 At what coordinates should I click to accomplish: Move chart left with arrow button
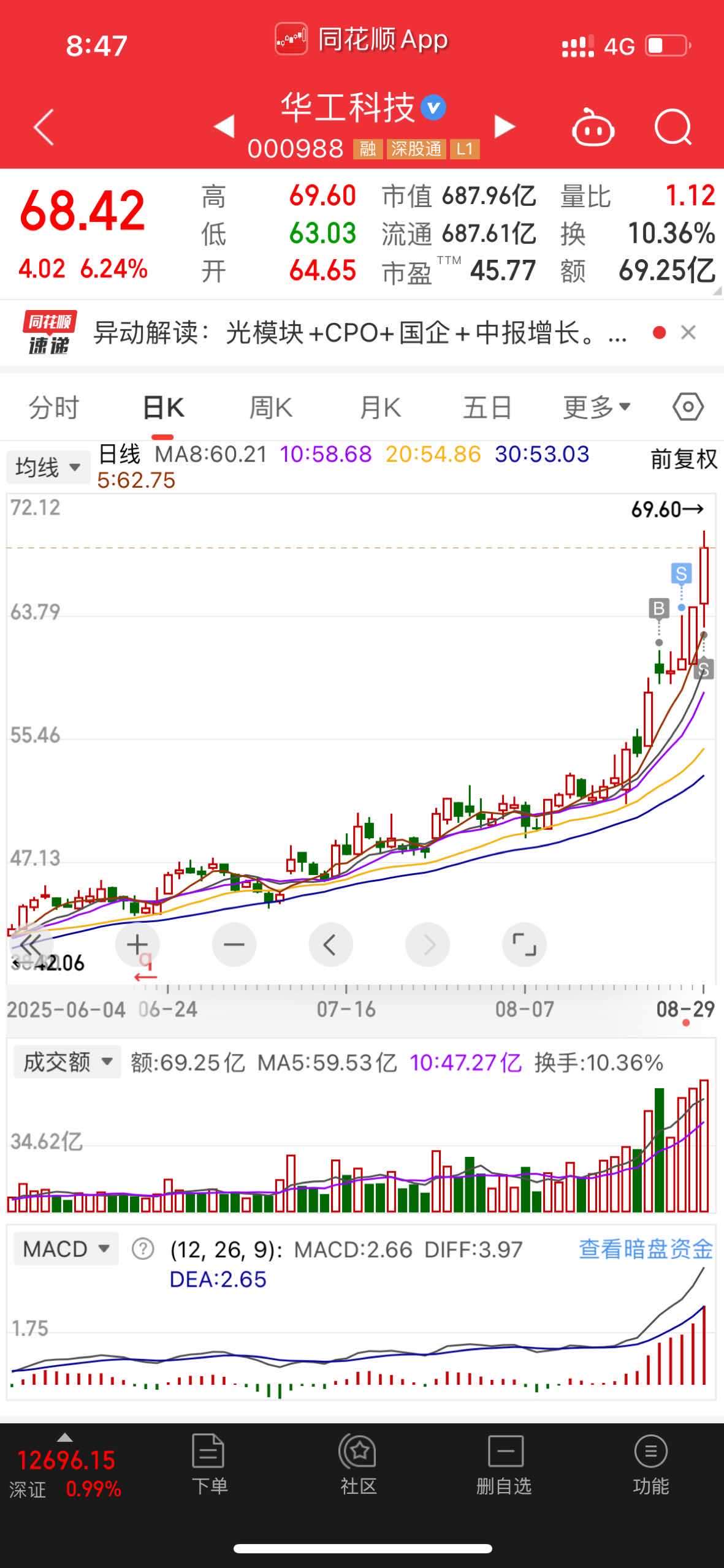click(x=331, y=945)
